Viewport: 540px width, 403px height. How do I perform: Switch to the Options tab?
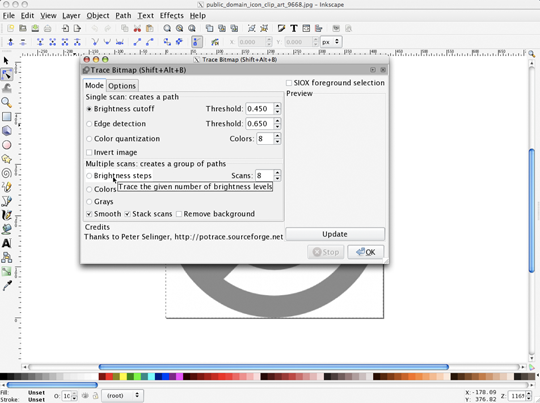coord(122,86)
